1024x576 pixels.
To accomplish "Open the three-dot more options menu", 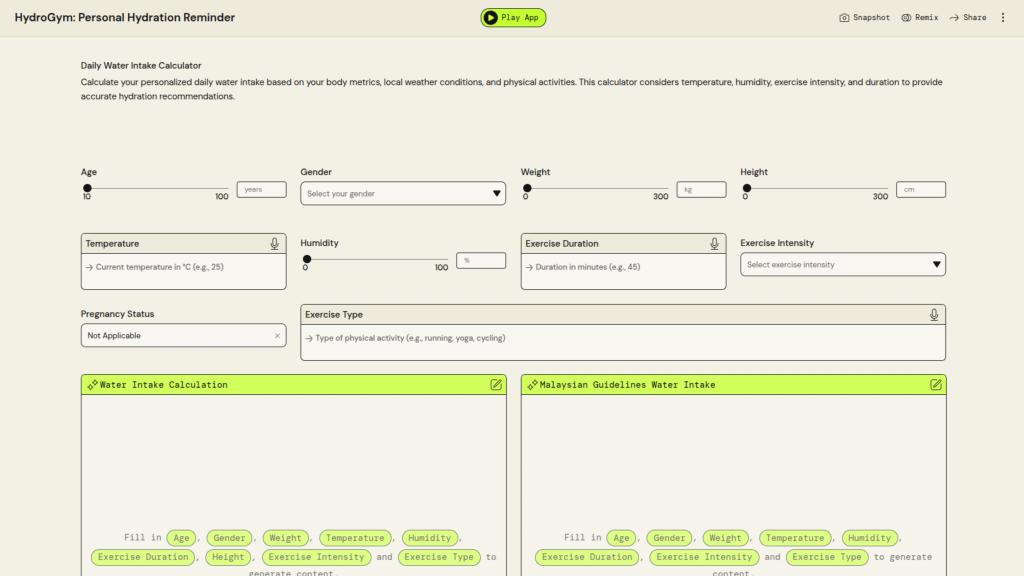I will click(1003, 17).
